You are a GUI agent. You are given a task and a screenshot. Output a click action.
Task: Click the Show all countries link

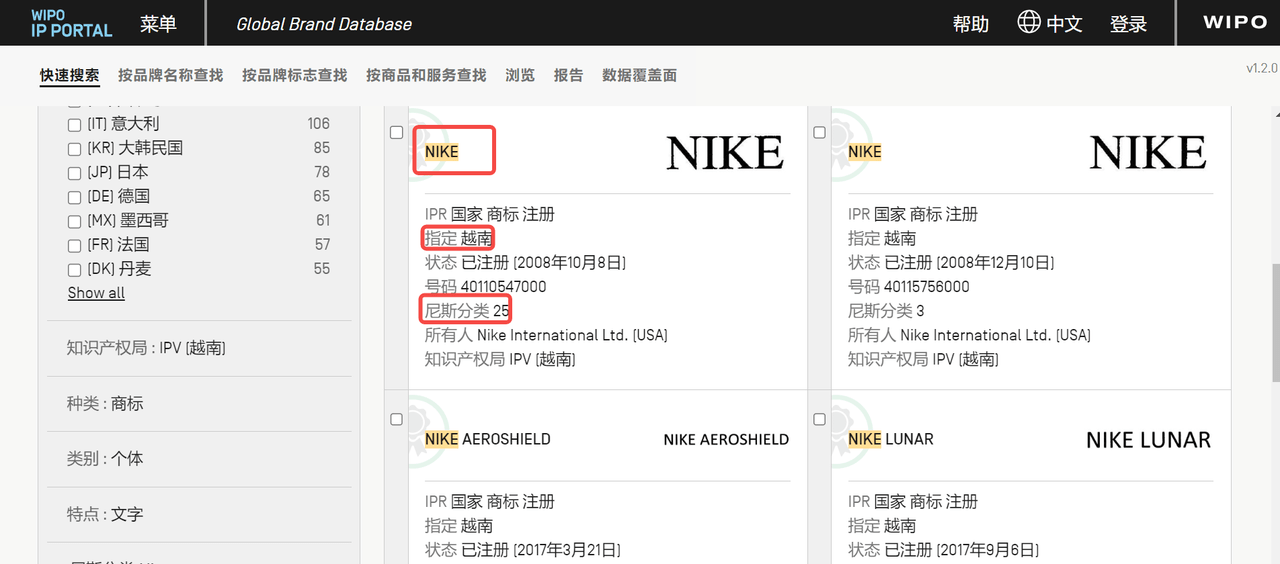pos(96,293)
